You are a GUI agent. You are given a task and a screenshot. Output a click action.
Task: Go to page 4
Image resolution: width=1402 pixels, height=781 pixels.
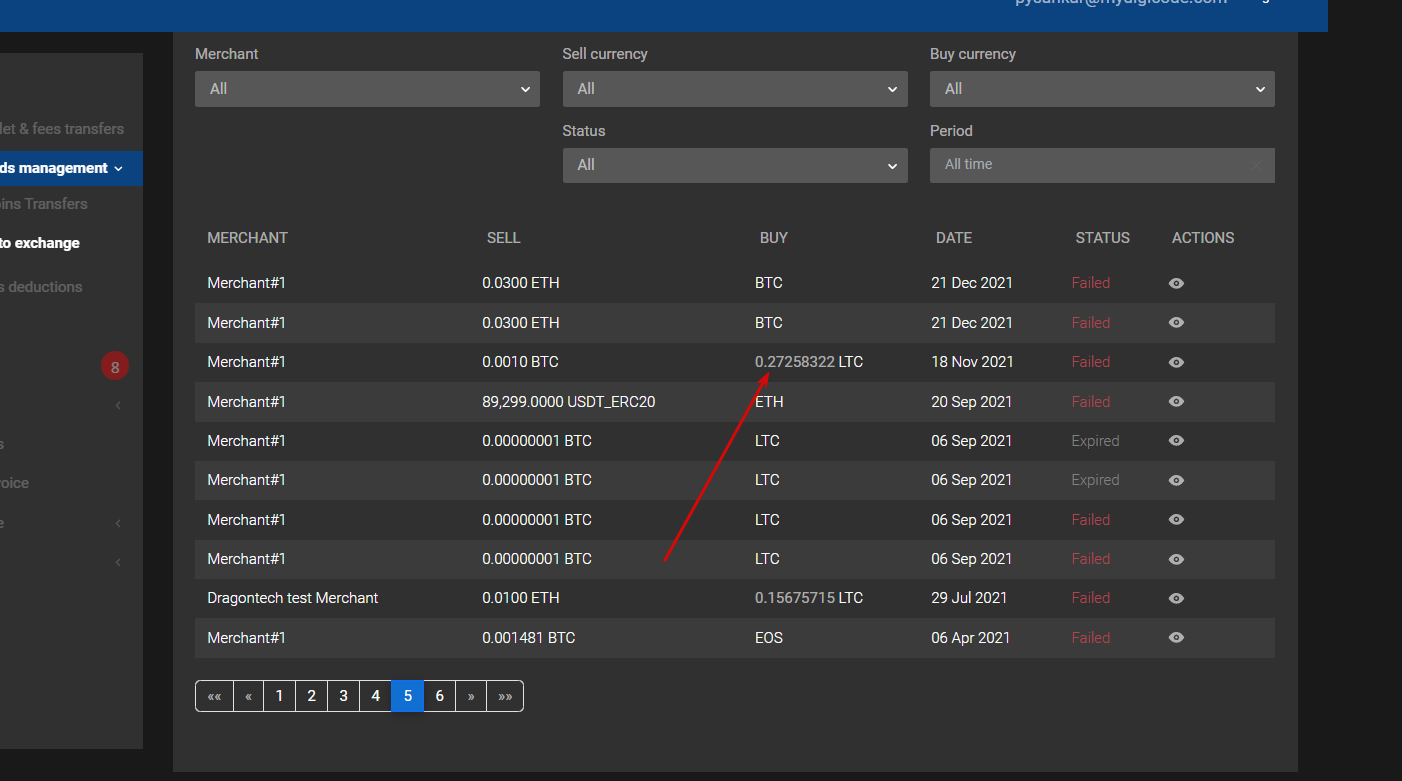(x=375, y=696)
